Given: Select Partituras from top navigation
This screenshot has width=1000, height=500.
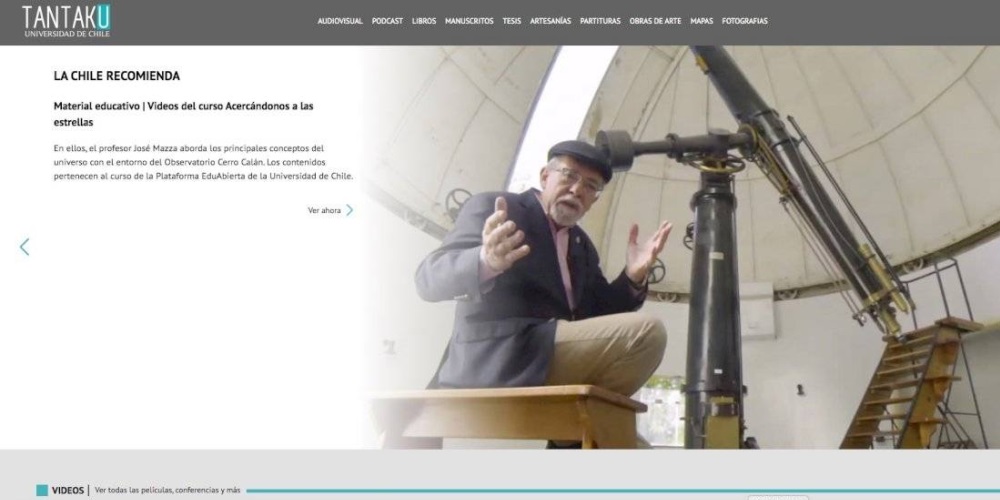Looking at the screenshot, I should click(600, 21).
